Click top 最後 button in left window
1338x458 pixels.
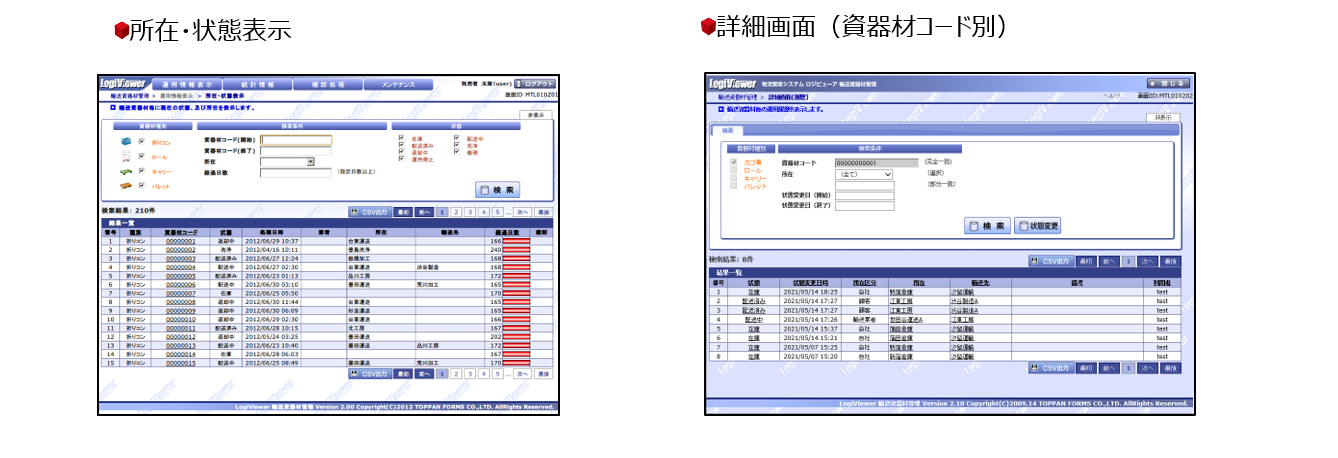tap(543, 212)
